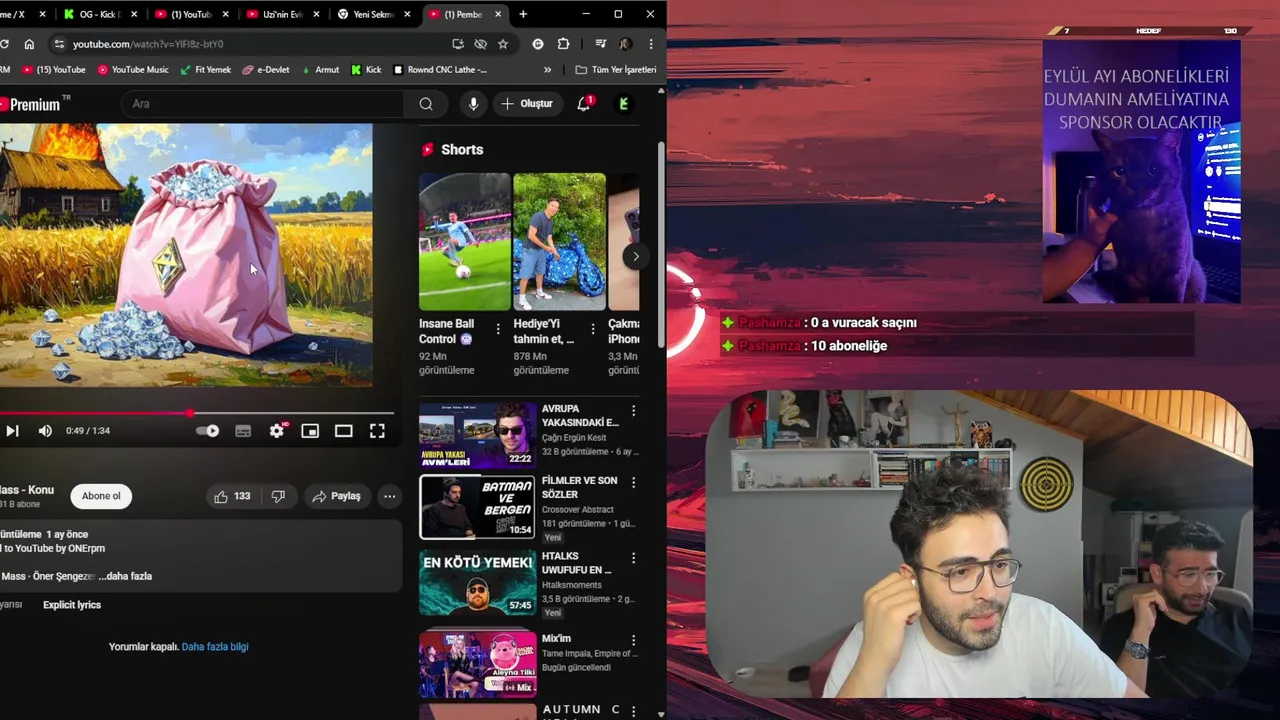This screenshot has width=1280, height=720.
Task: Open Rownd CNC Lathe bookmark
Action: tap(441, 70)
